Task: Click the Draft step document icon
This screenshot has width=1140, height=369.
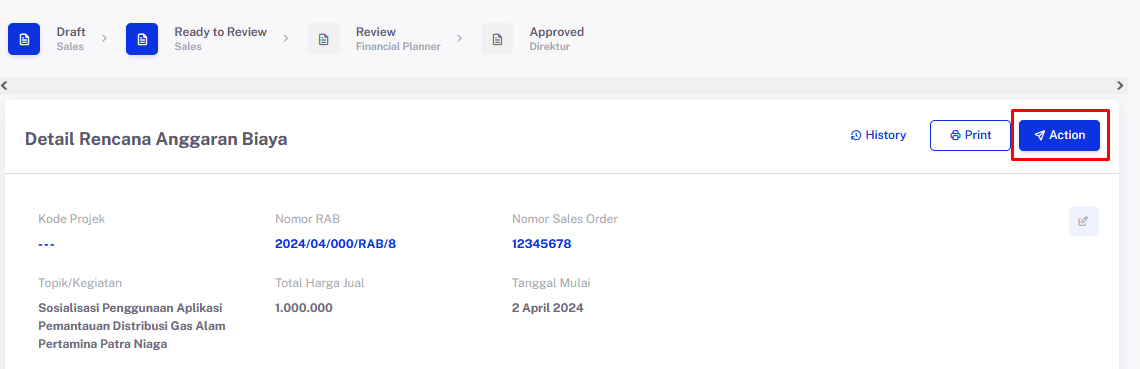Action: 24,39
